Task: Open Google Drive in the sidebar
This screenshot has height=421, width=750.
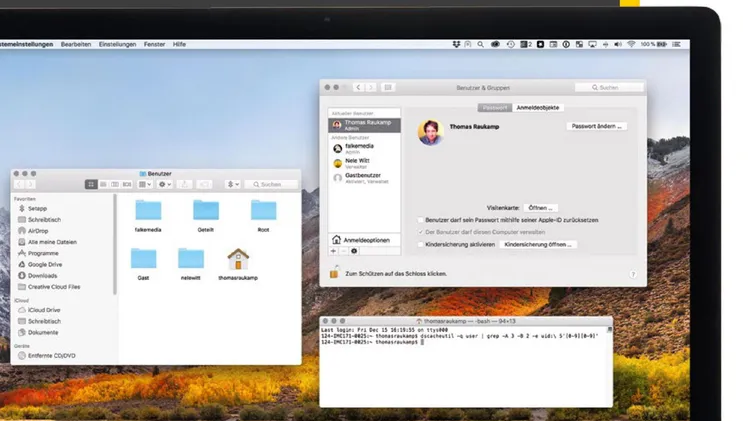Action: [x=45, y=264]
